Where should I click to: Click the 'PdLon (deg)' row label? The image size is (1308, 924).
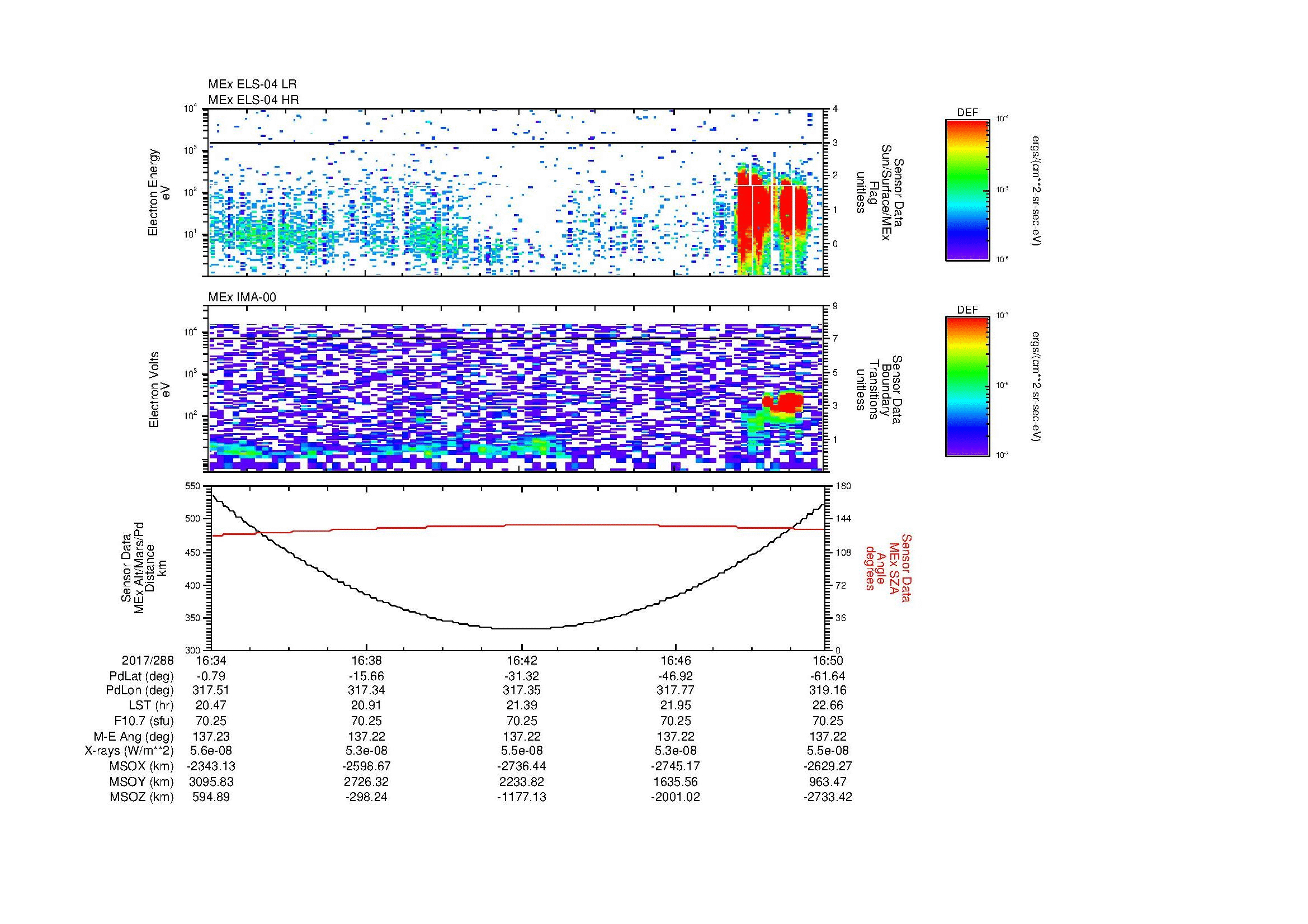coord(141,690)
